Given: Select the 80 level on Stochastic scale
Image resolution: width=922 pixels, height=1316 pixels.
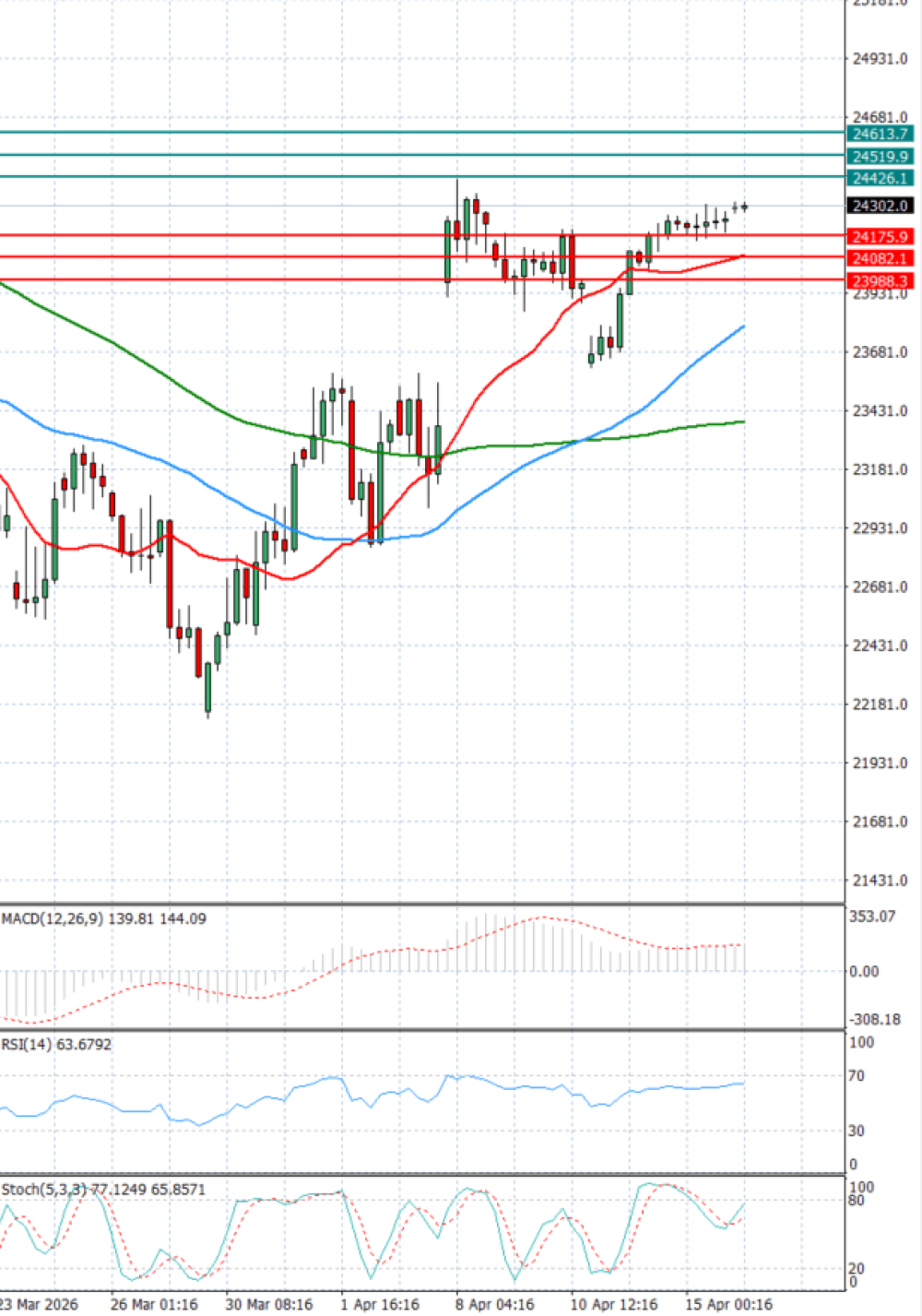Looking at the screenshot, I should pyautogui.click(x=857, y=1199).
